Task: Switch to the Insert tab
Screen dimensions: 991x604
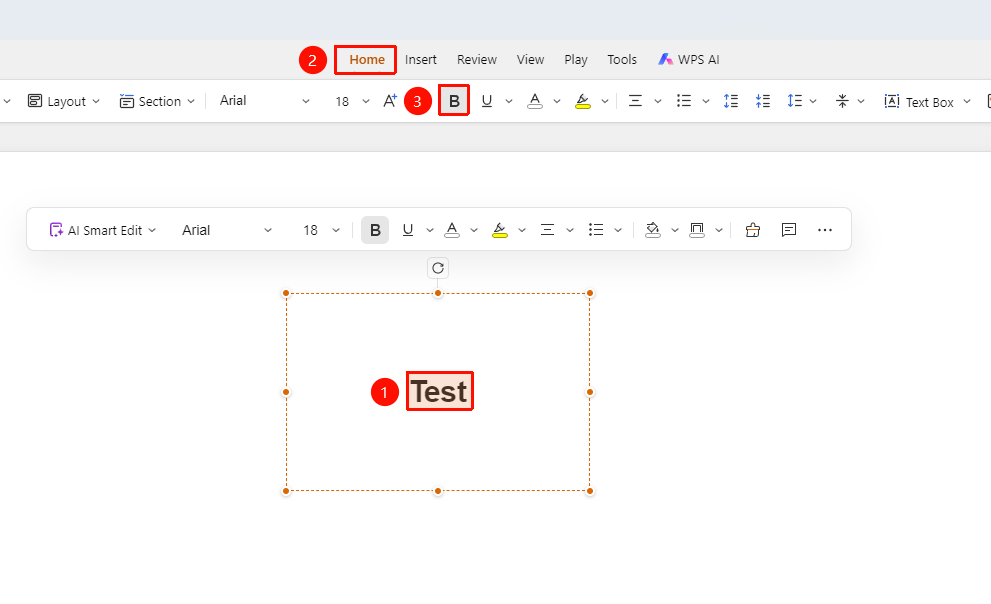Action: [x=421, y=59]
